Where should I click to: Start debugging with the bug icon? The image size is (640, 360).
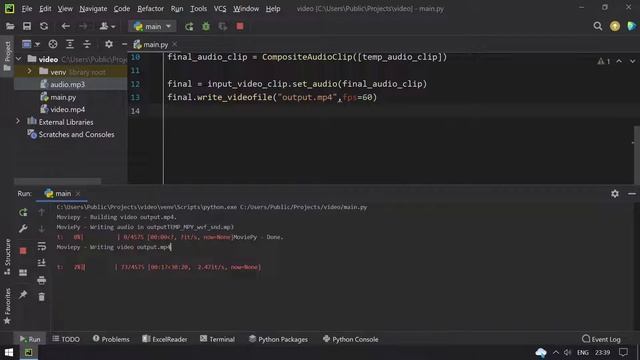[206, 27]
